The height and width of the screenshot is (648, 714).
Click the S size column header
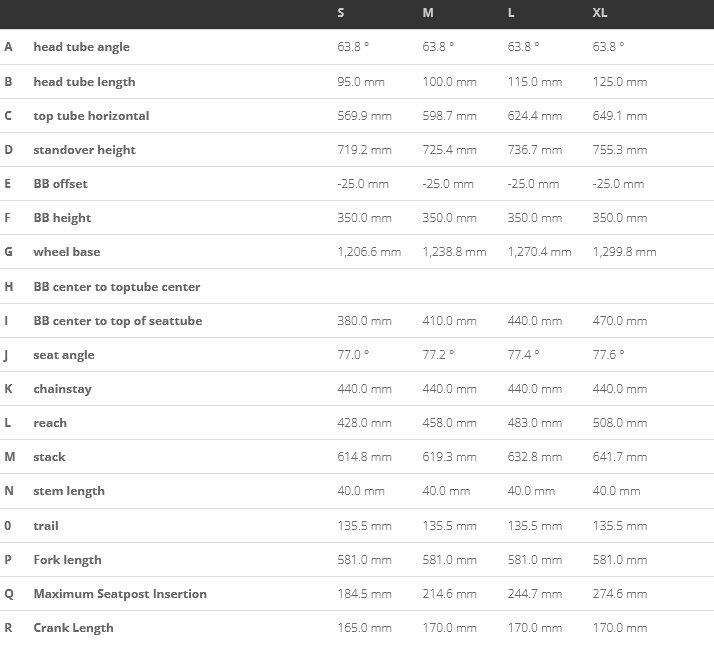click(341, 13)
